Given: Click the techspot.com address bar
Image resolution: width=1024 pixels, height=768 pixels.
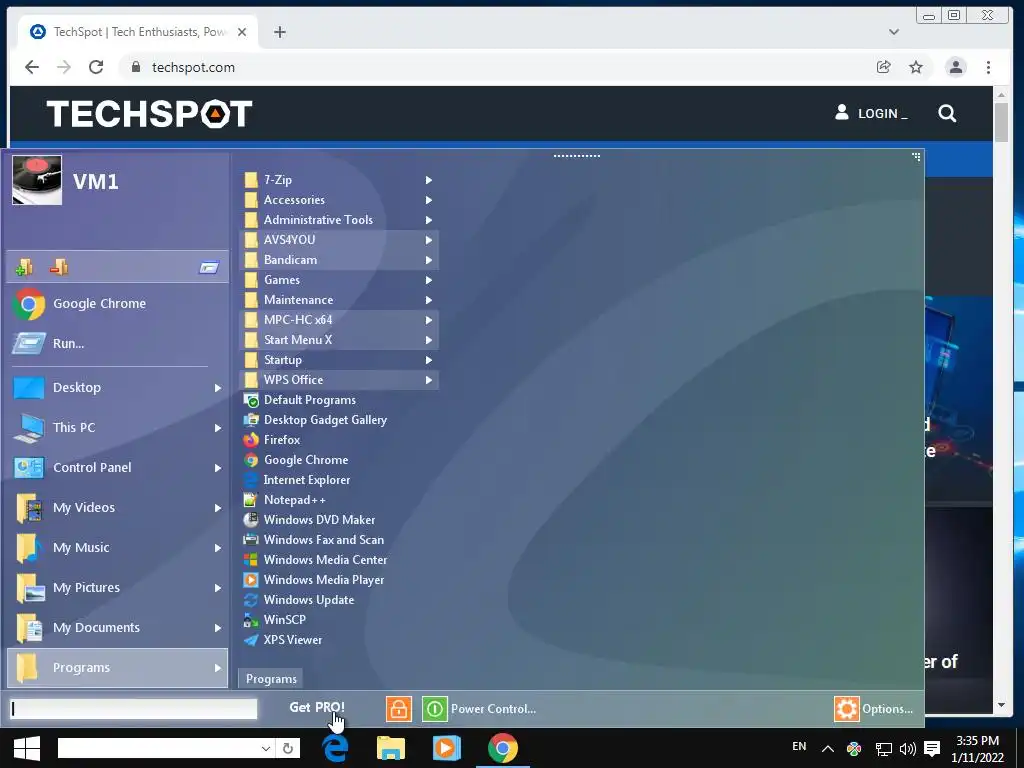Looking at the screenshot, I should point(496,67).
